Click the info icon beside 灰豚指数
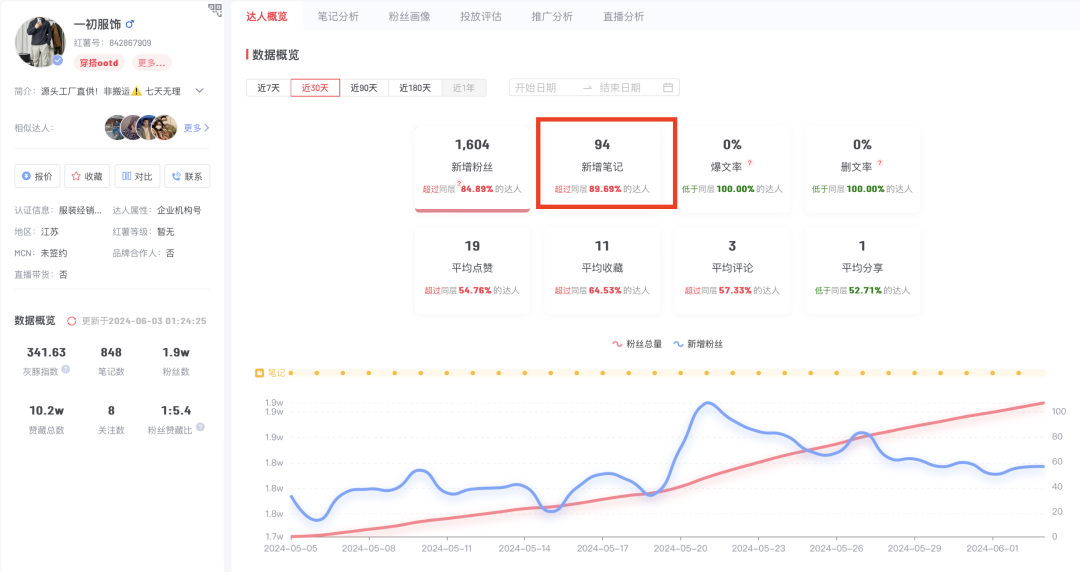Viewport: 1080px width, 572px height. (x=66, y=369)
